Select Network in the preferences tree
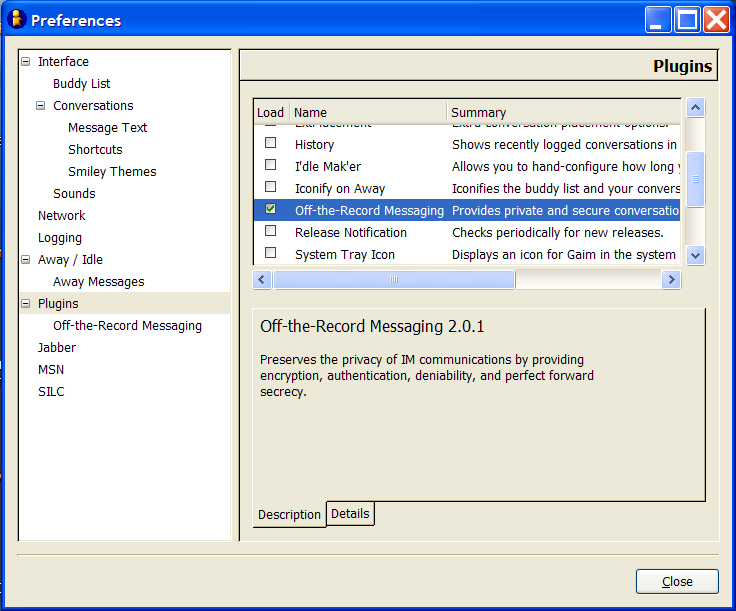 point(61,216)
